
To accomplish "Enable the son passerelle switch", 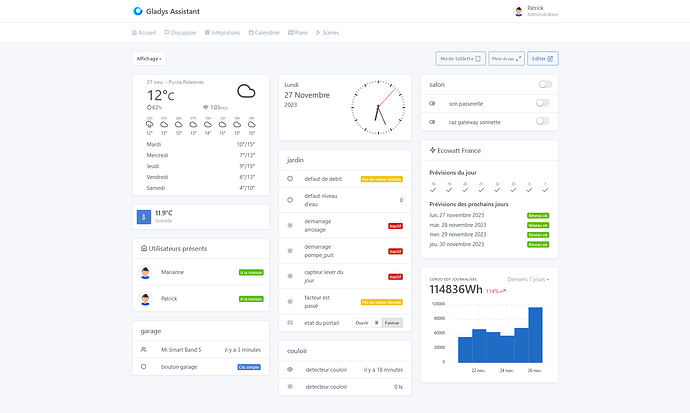I will pyautogui.click(x=543, y=103).
